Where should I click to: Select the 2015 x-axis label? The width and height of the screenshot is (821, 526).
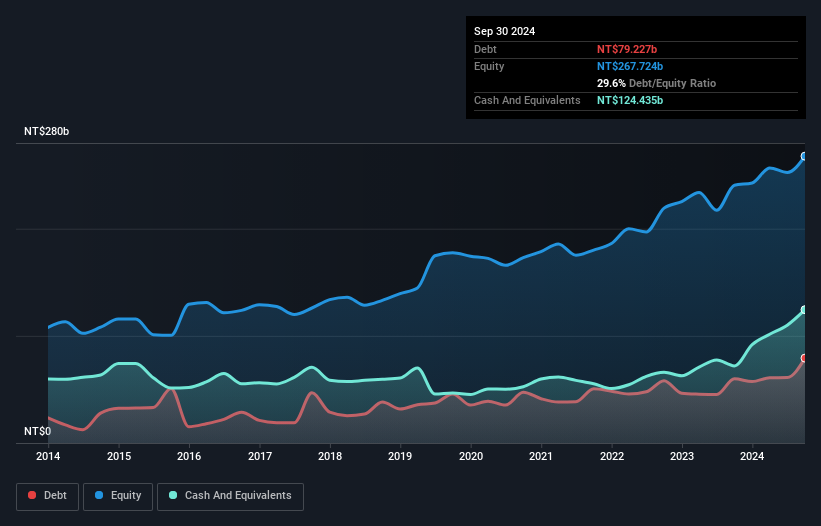(119, 456)
